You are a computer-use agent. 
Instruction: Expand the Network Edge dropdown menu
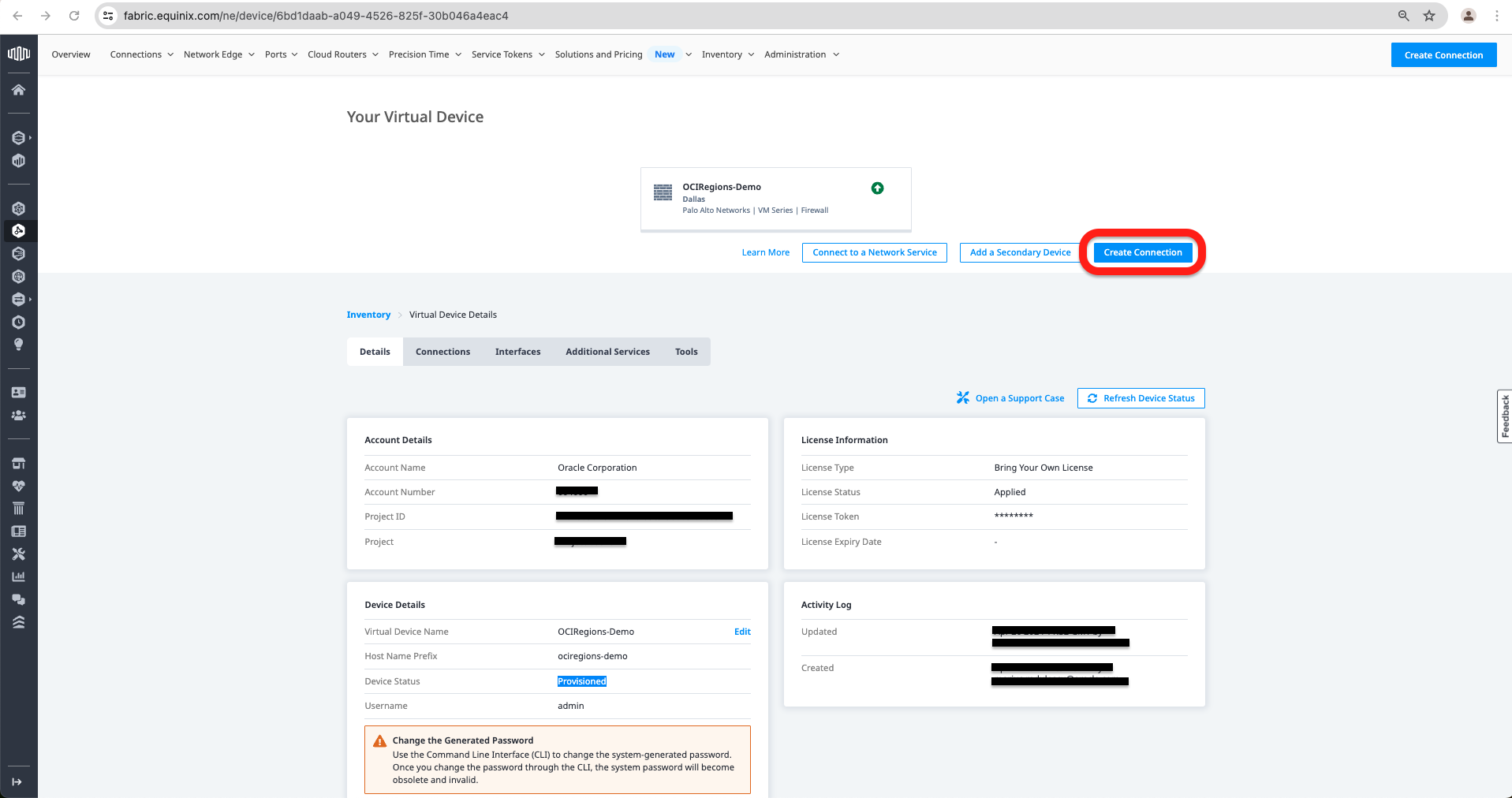[218, 54]
